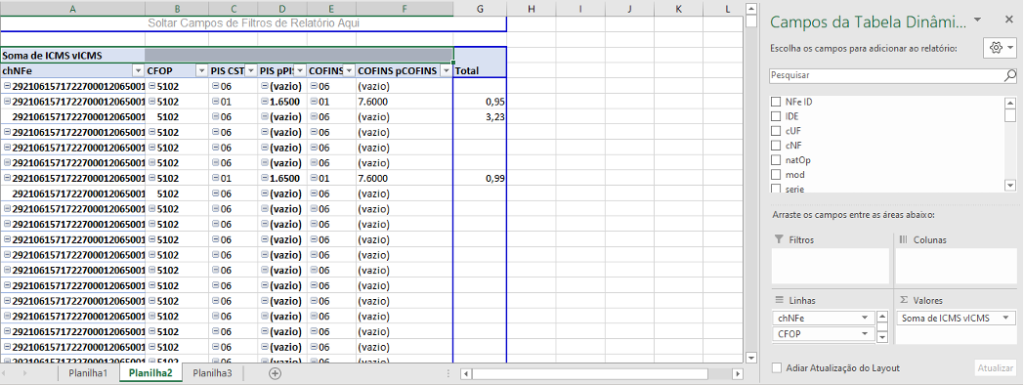Open the COFINS column E filter dropdown
The width and height of the screenshot is (1024, 385).
click(349, 70)
